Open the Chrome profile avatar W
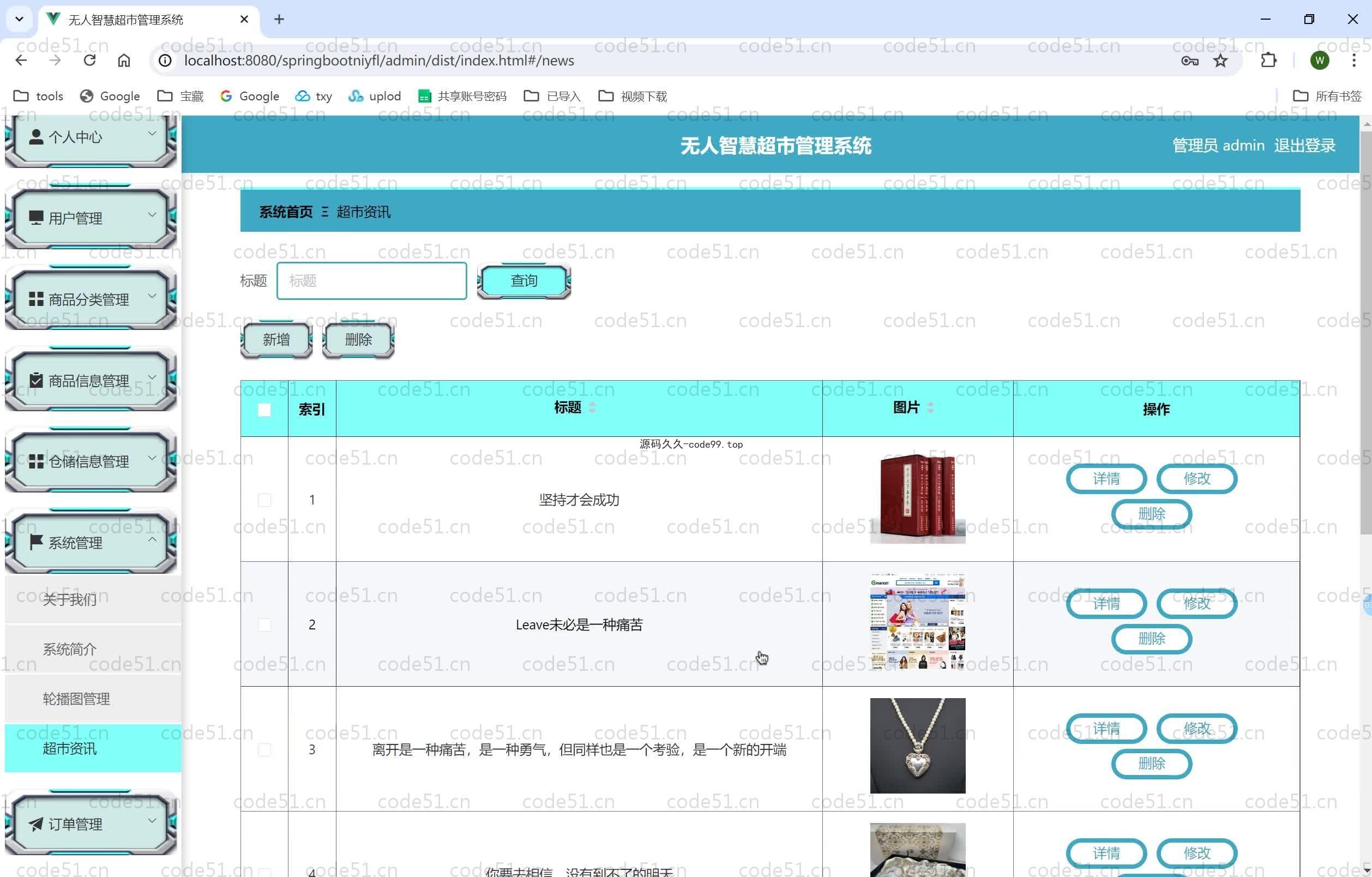The image size is (1372, 877). point(1320,61)
